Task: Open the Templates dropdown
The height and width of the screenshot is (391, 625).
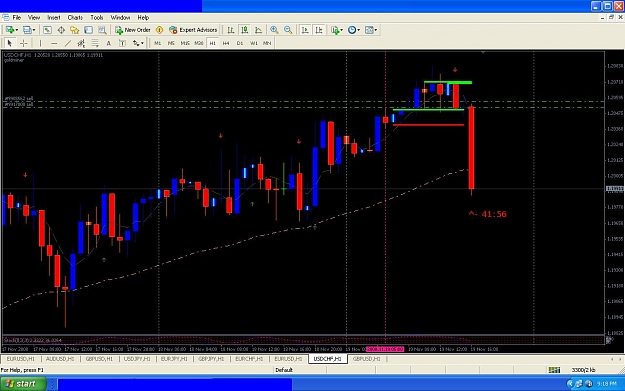Action: (x=371, y=30)
